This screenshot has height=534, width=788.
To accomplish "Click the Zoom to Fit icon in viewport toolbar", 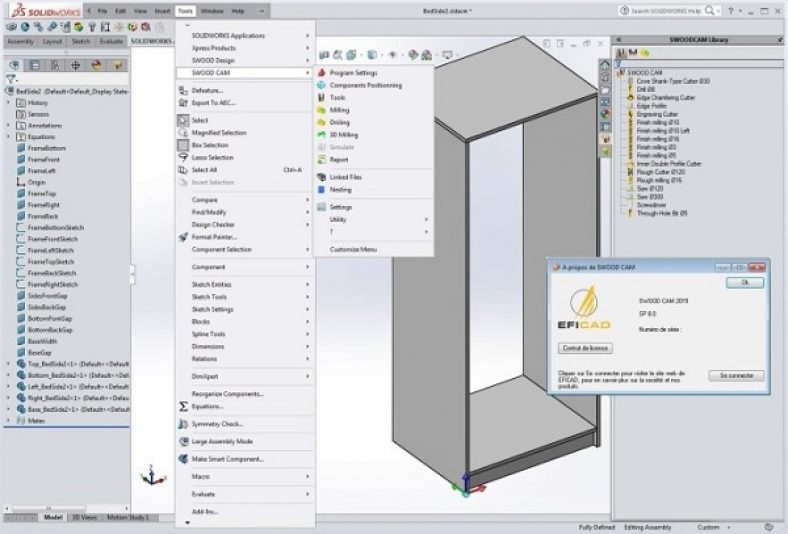I will pyautogui.click(x=324, y=55).
